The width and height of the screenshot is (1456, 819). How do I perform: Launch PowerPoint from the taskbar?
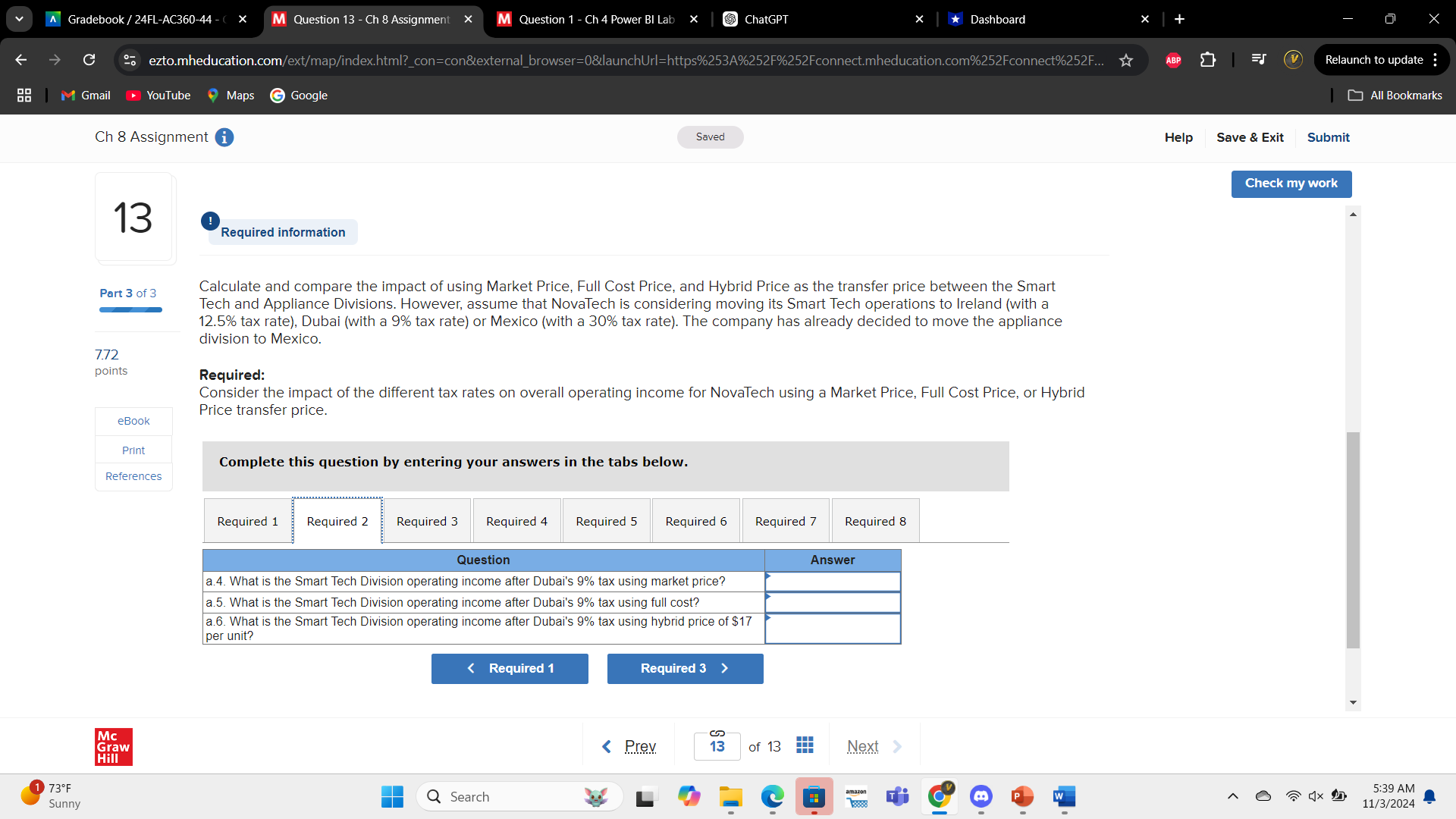pos(1021,797)
